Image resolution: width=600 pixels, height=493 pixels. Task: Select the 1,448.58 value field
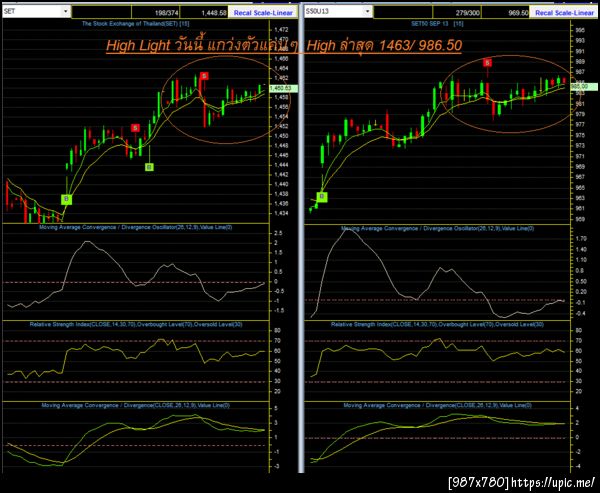tap(204, 13)
